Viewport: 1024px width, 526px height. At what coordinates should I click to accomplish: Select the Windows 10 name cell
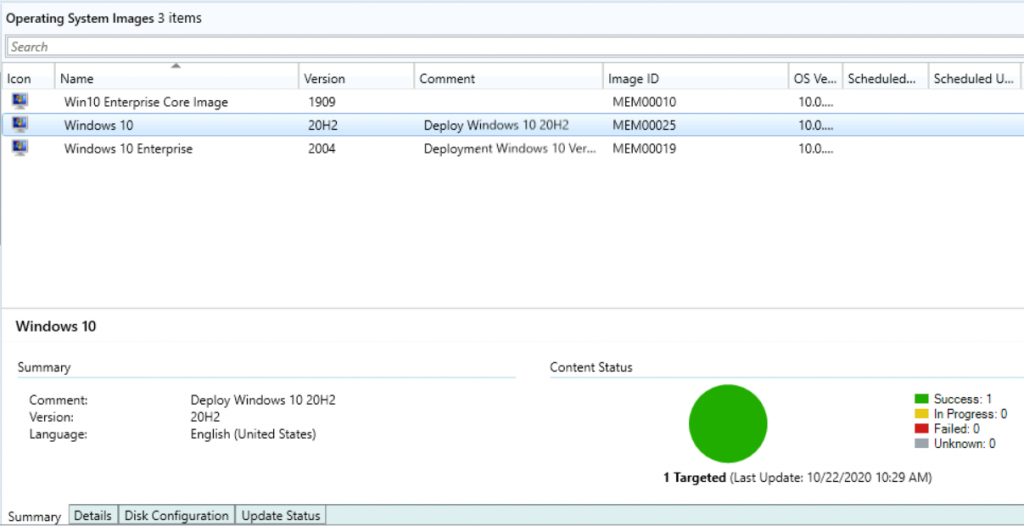(x=99, y=125)
